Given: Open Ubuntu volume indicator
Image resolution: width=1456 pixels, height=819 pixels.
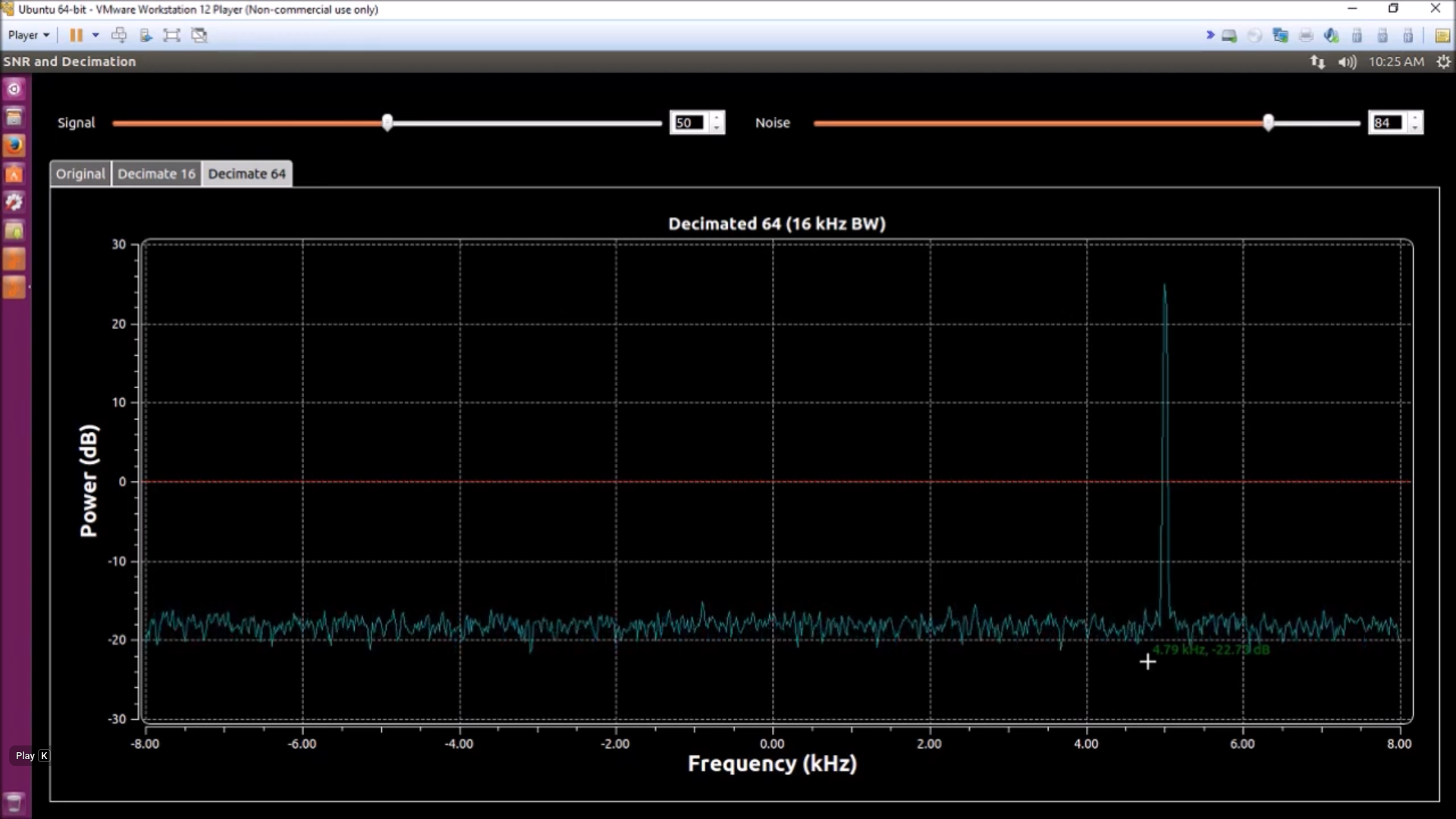Looking at the screenshot, I should tap(1347, 62).
